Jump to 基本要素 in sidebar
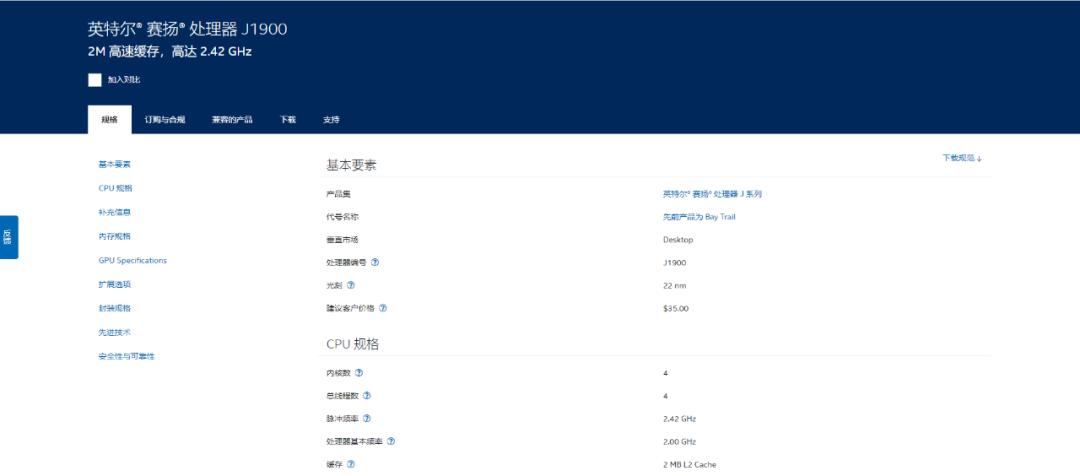 click(x=114, y=164)
